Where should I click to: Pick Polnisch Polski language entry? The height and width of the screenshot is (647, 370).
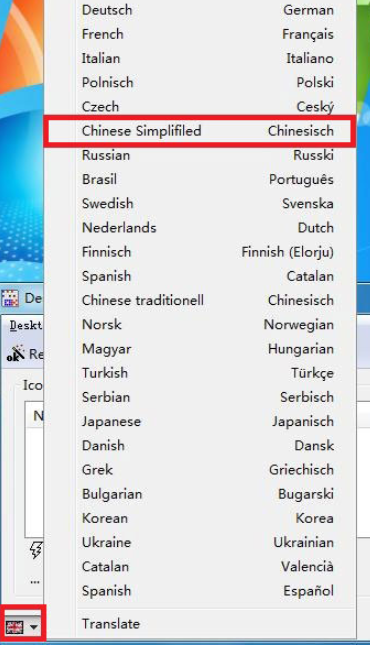[x=200, y=83]
